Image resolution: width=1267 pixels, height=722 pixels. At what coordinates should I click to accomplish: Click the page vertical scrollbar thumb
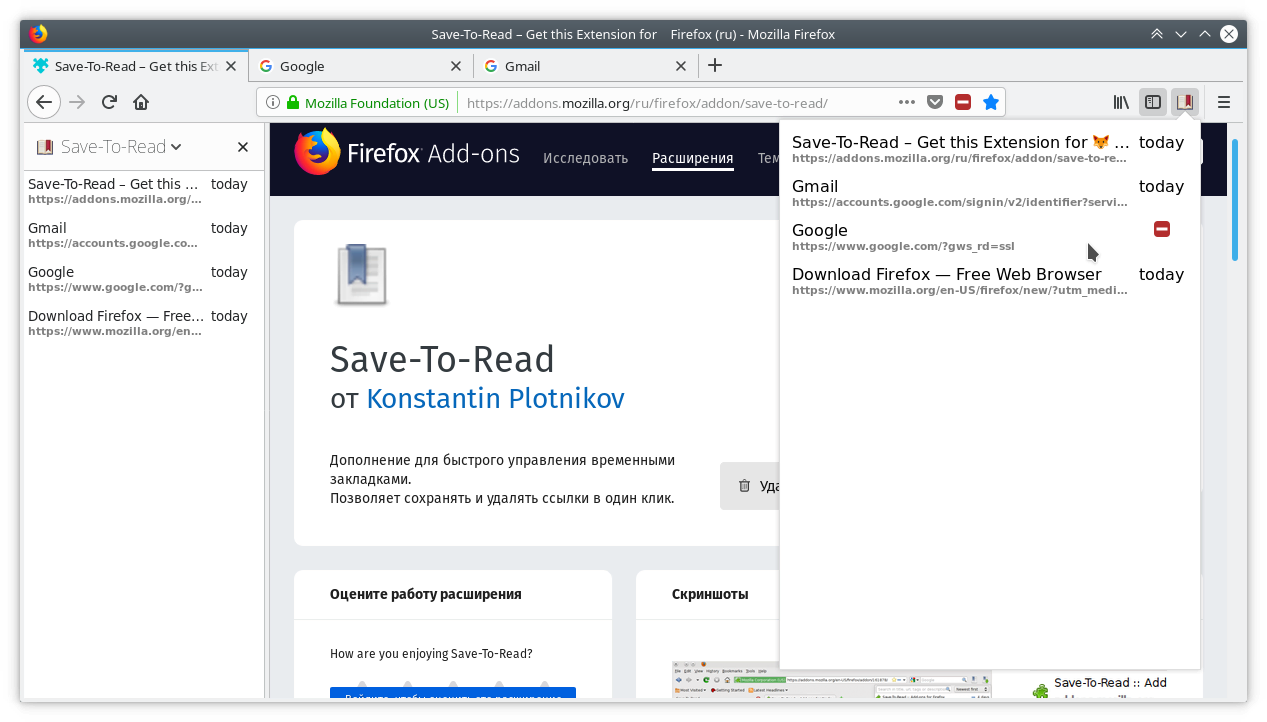coord(1234,200)
